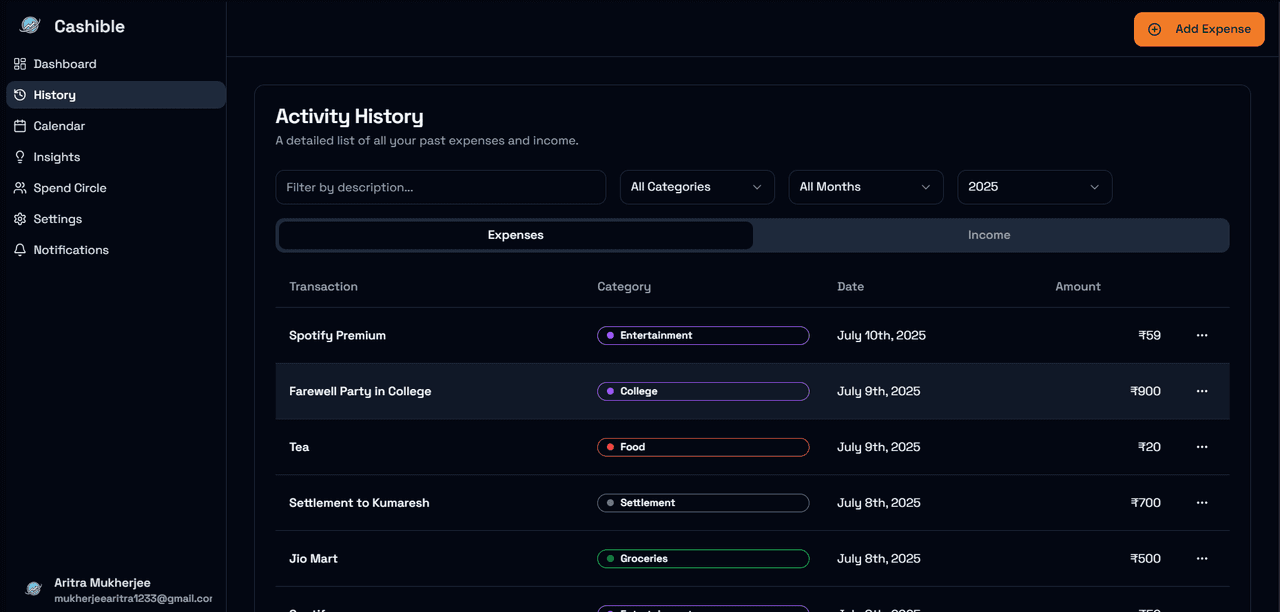This screenshot has width=1280, height=612.
Task: Open the three-dot menu for Spotify Premium
Action: [1202, 336]
